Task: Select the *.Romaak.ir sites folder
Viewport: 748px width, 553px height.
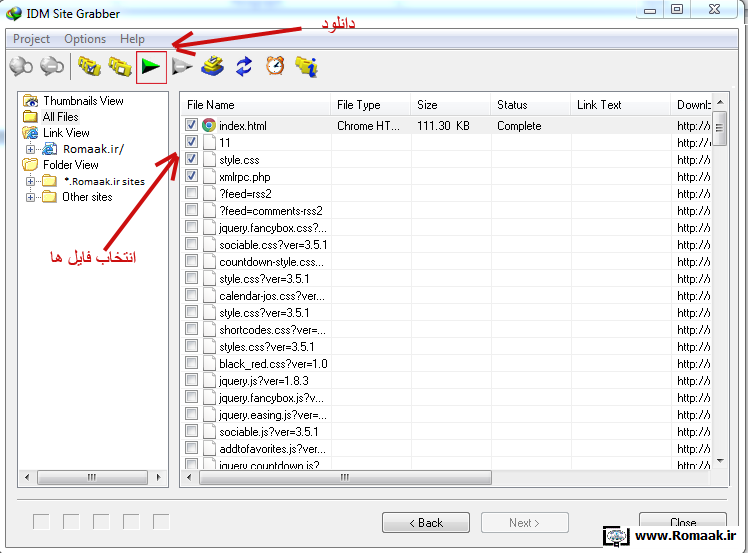Action: coord(104,181)
